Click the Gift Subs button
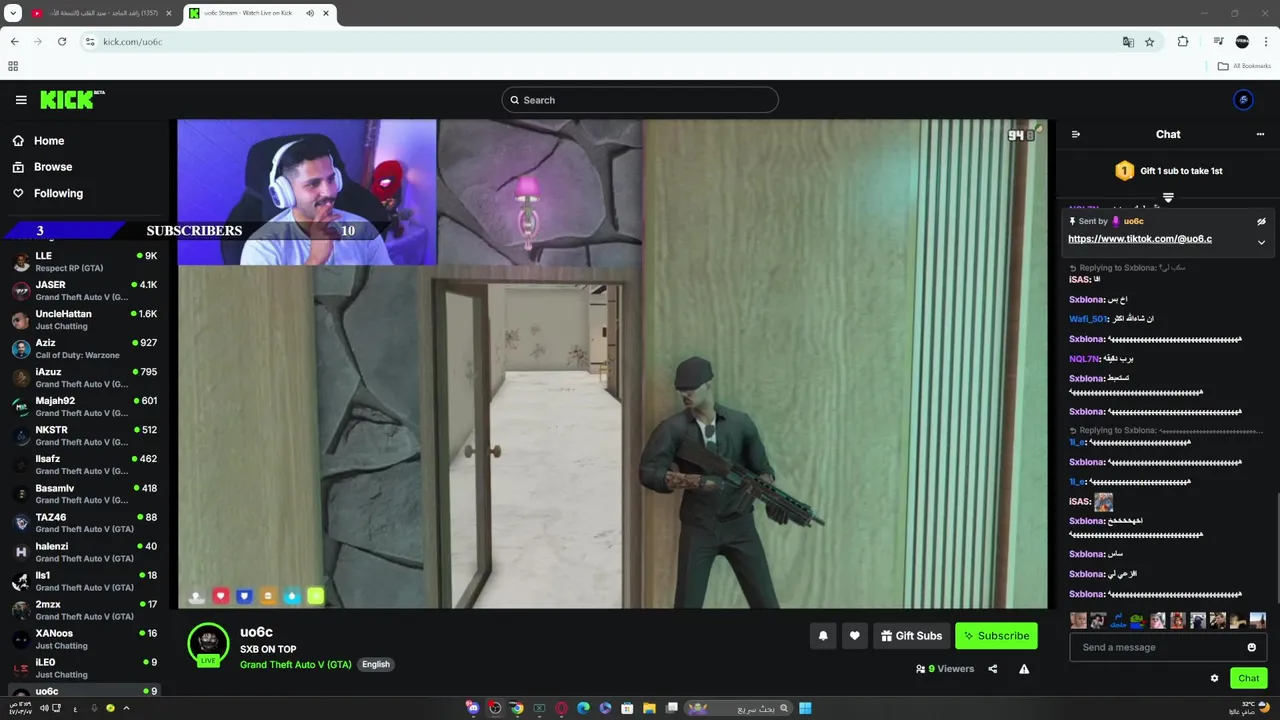1280x720 pixels. (x=911, y=636)
